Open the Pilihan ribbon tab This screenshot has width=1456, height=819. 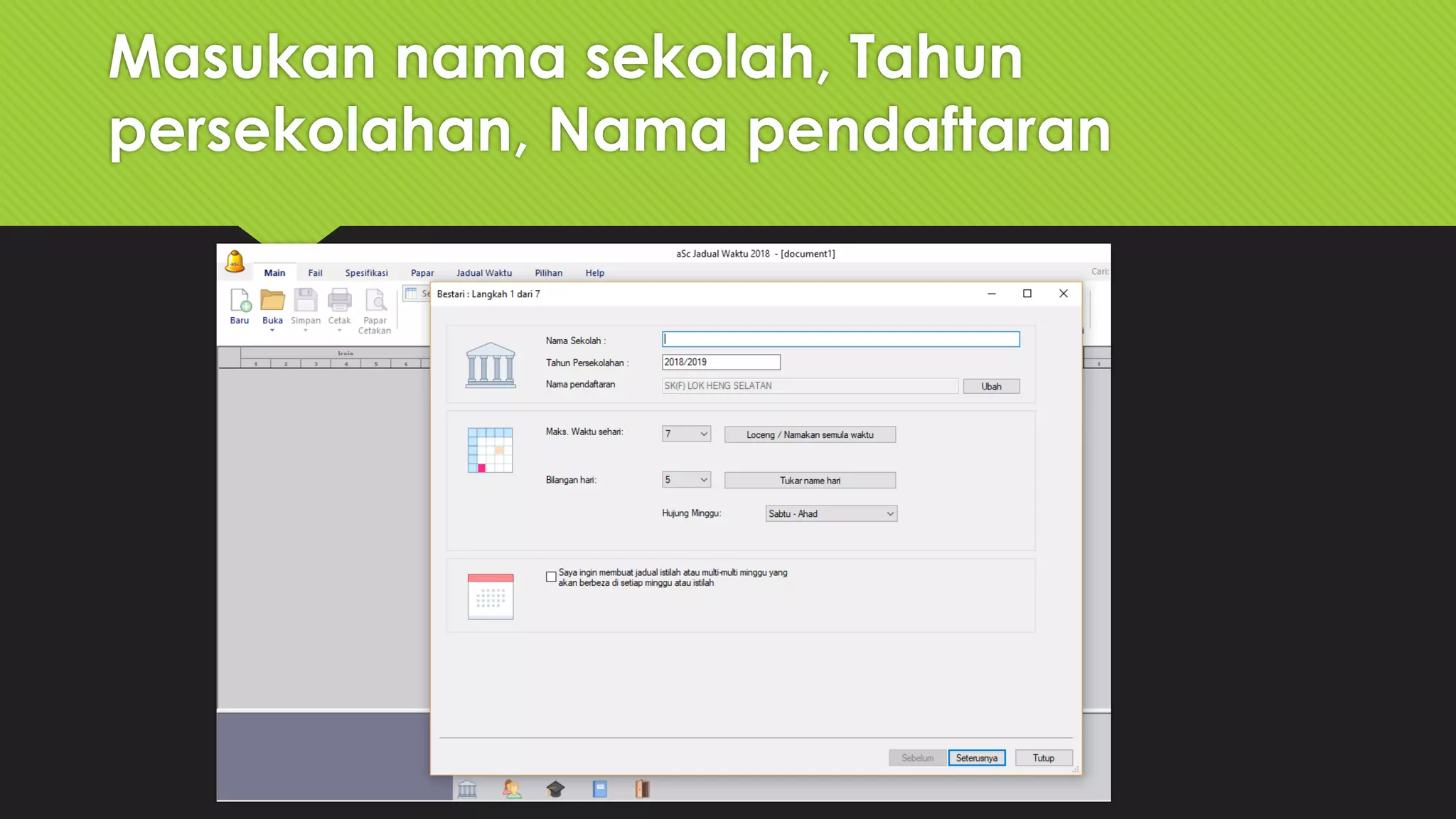coord(549,273)
